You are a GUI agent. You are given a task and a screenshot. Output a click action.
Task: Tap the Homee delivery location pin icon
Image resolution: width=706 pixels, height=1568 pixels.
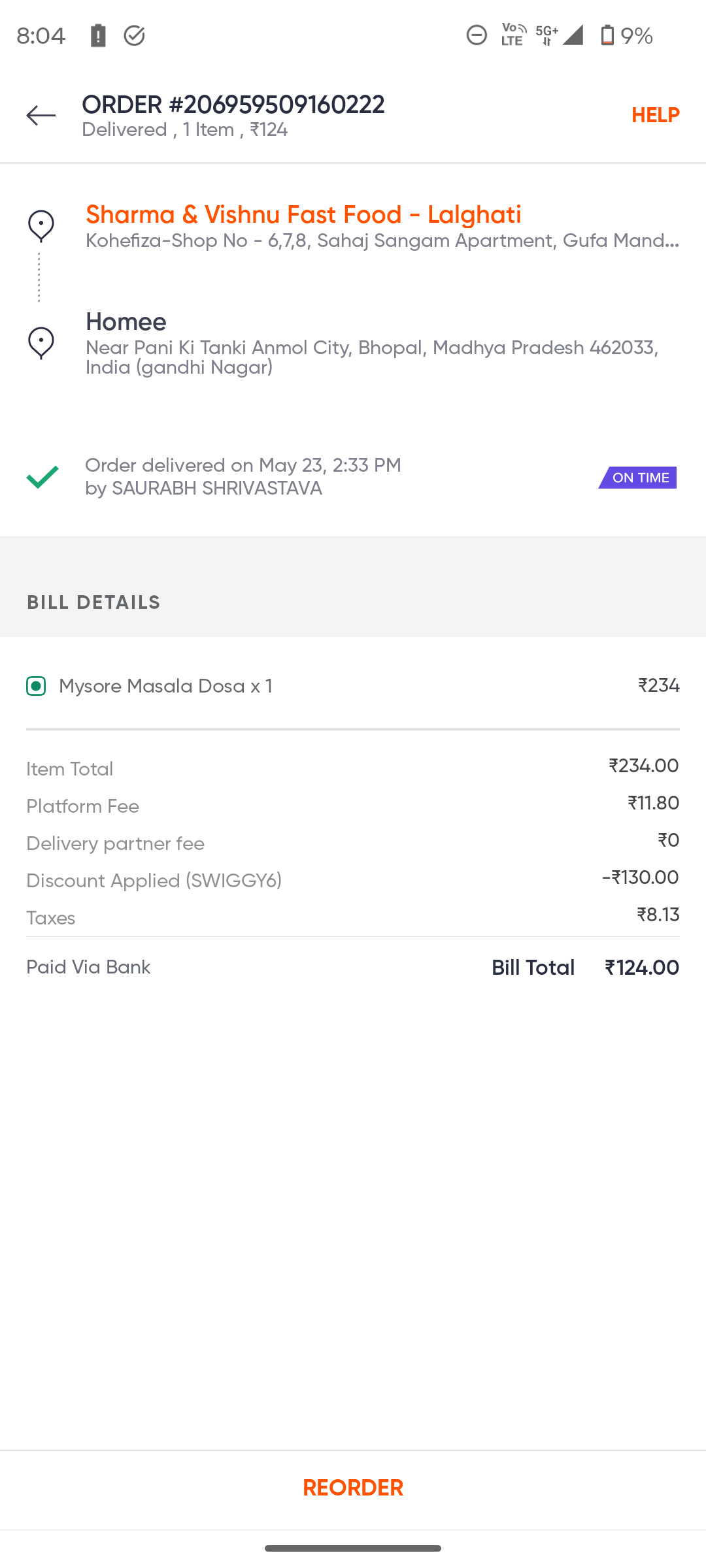click(x=41, y=342)
